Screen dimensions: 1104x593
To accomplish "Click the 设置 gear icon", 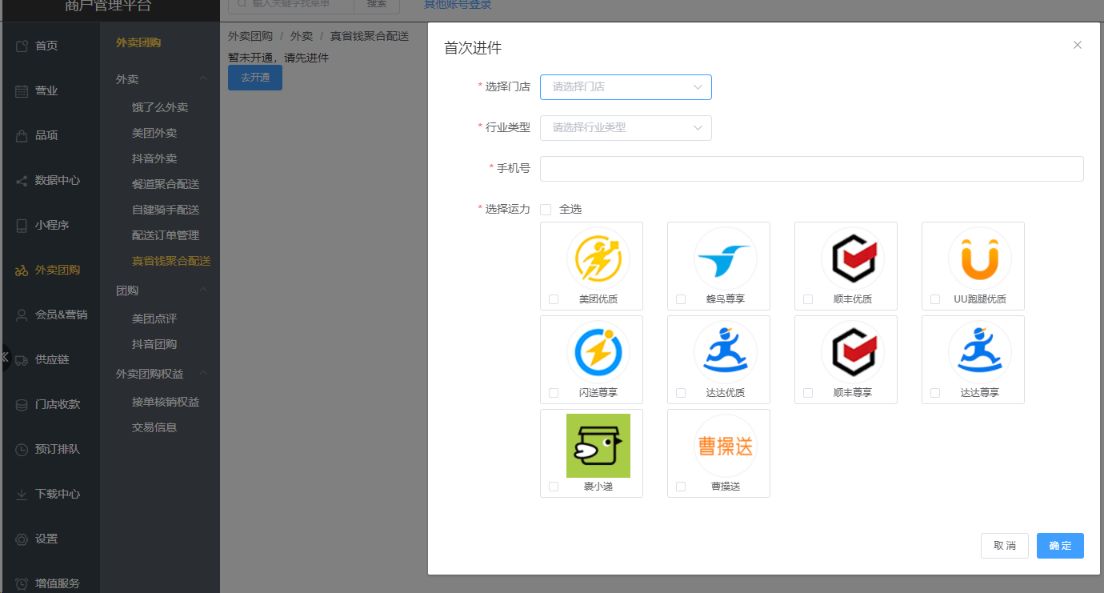I will (22, 539).
